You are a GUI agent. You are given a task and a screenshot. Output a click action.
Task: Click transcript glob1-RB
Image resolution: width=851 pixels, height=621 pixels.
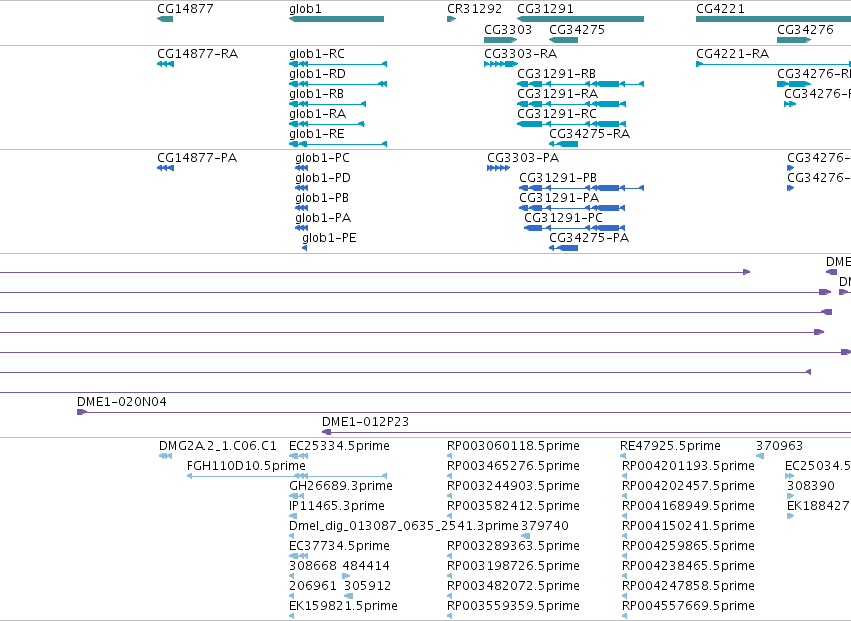click(316, 94)
